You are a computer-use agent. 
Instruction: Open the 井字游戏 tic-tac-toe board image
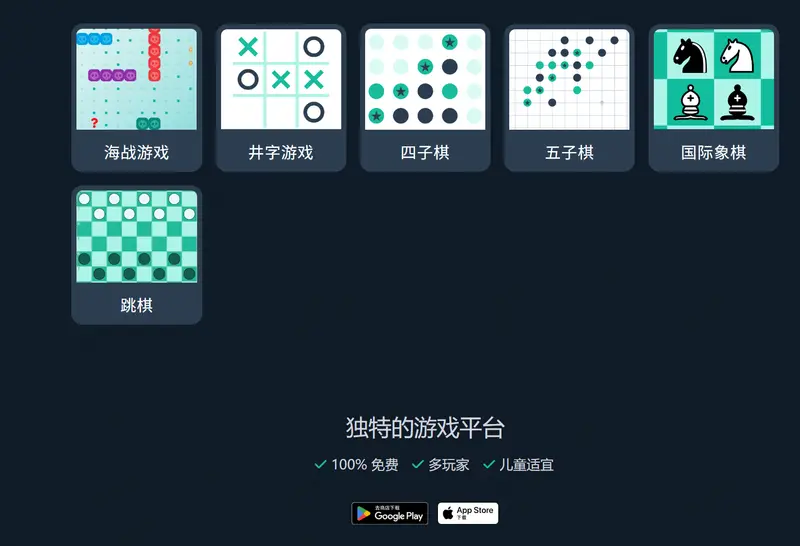(x=281, y=79)
